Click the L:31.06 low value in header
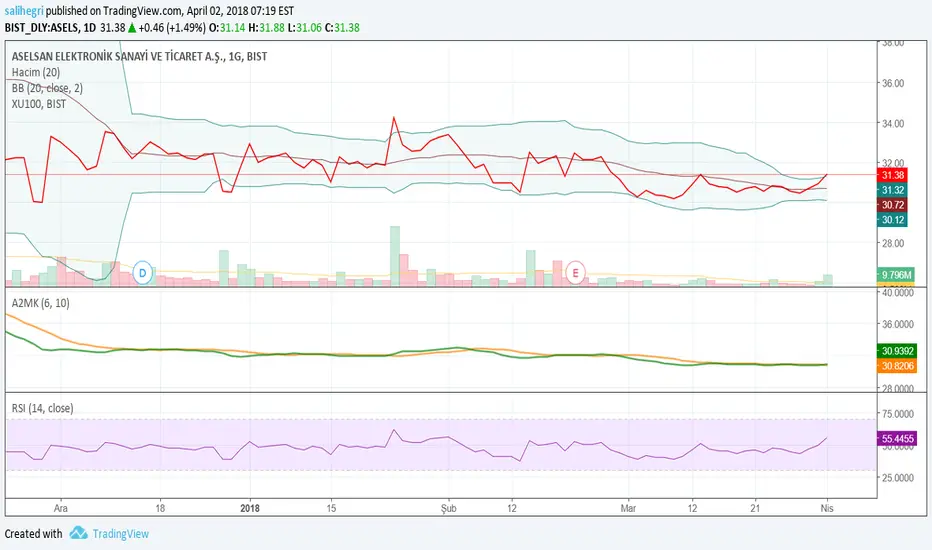 click(306, 27)
